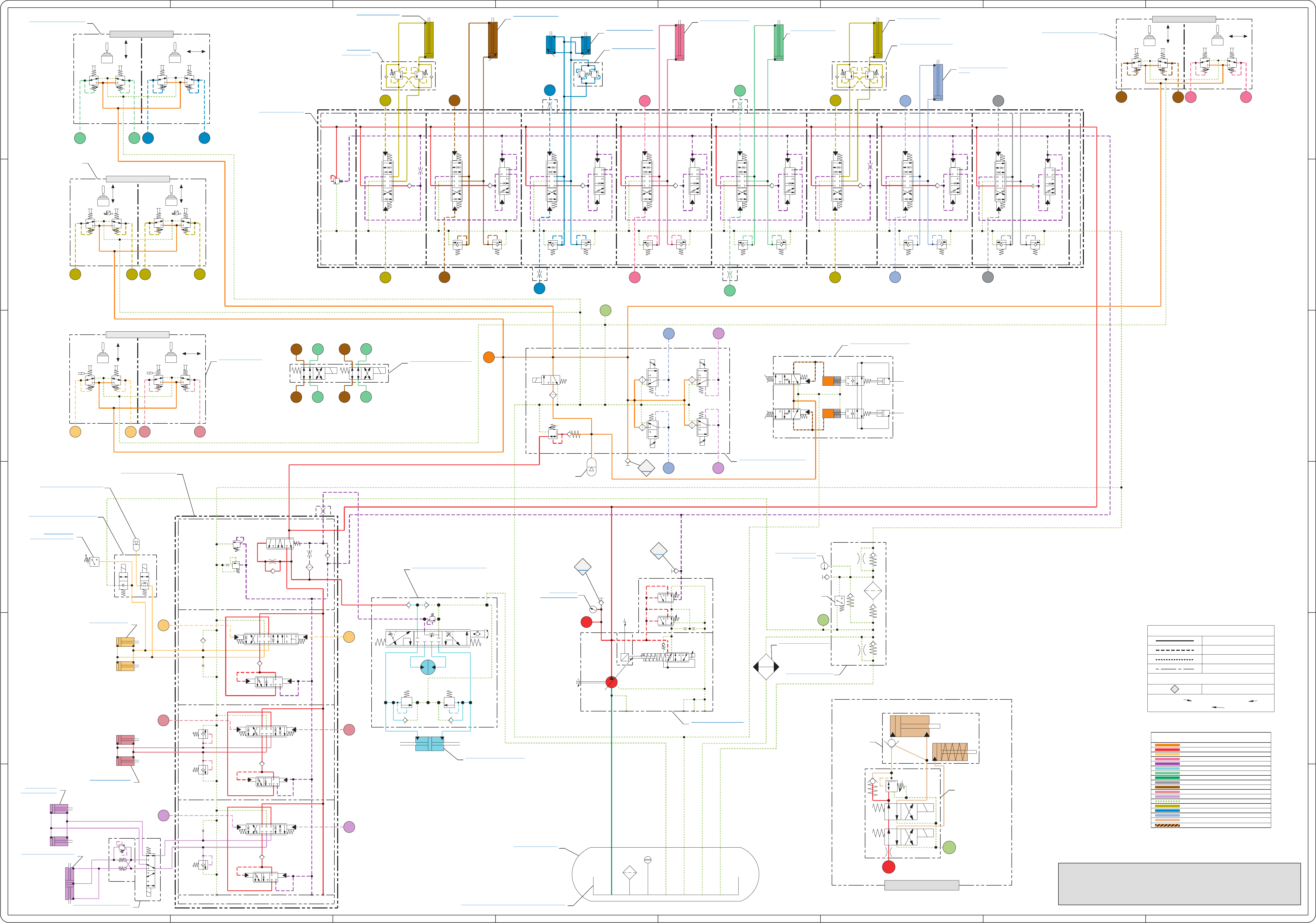Click the dashed filter diamond in the return manifold
Screen dimensions: 1316x923
click(872, 591)
